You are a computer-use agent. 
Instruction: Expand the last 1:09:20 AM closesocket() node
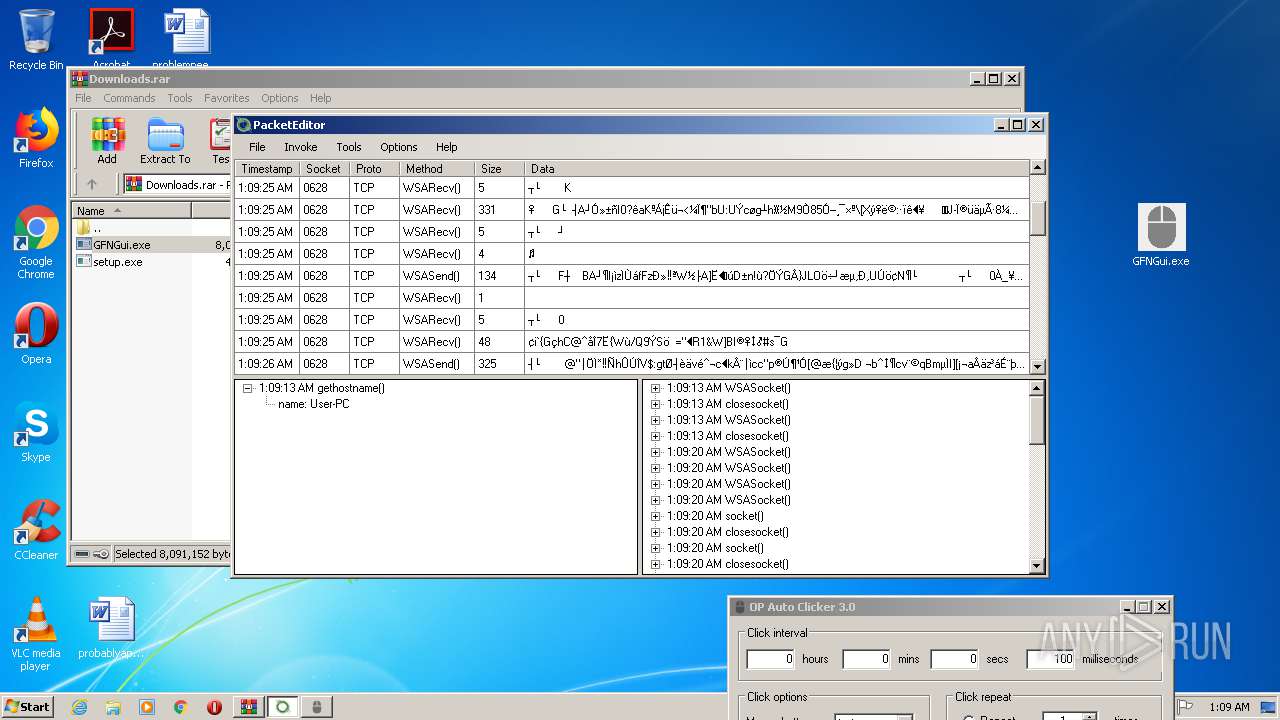point(655,564)
